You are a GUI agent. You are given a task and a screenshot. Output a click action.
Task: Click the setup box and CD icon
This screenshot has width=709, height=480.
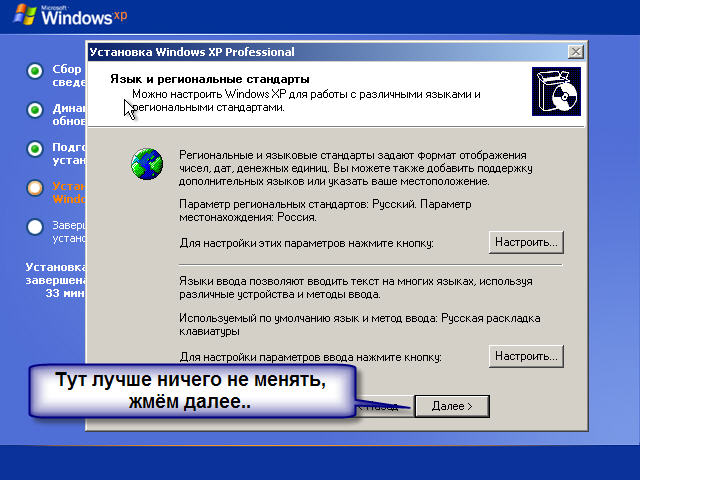[x=556, y=91]
